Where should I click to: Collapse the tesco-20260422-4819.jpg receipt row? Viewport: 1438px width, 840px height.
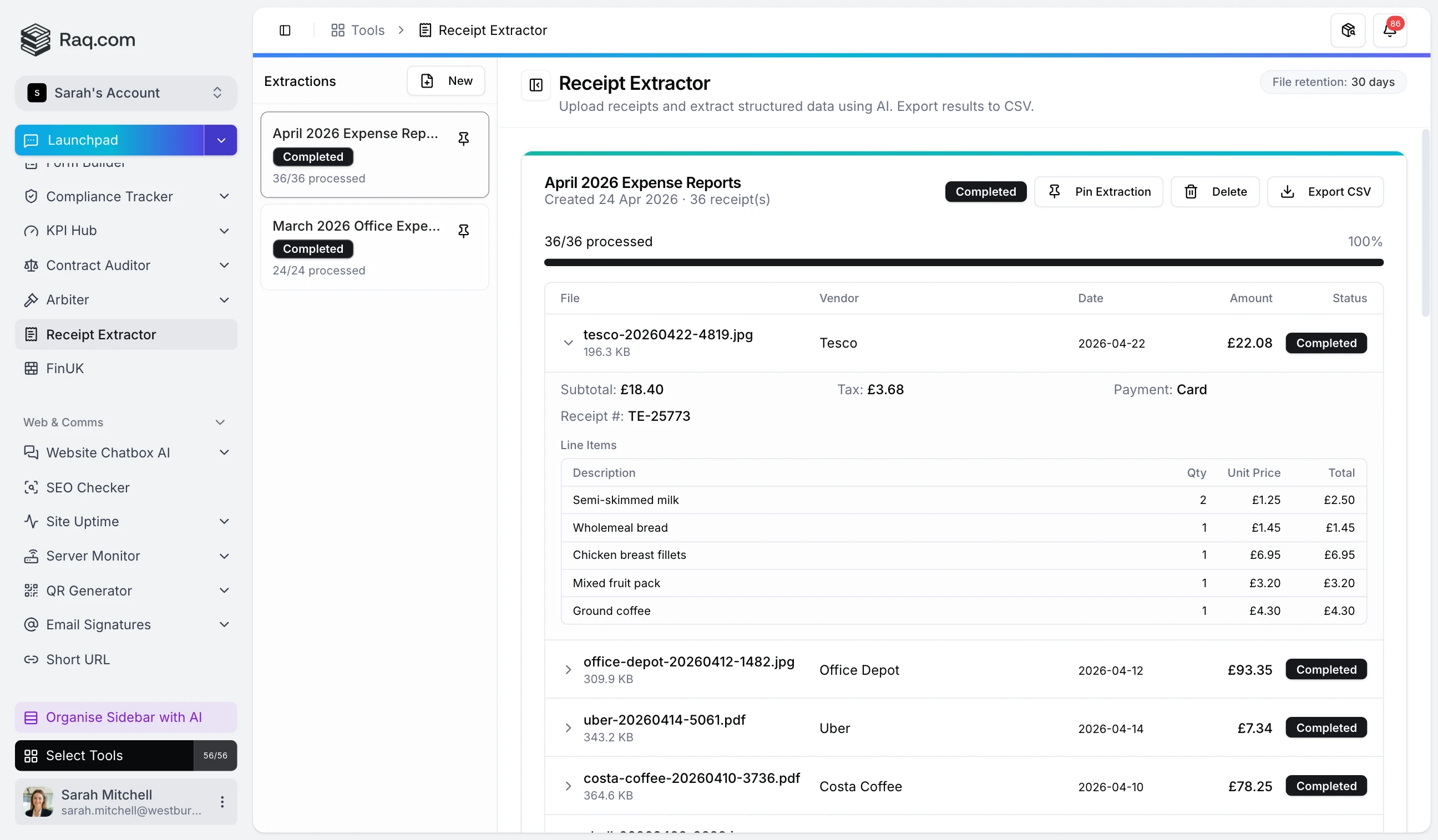pos(568,343)
